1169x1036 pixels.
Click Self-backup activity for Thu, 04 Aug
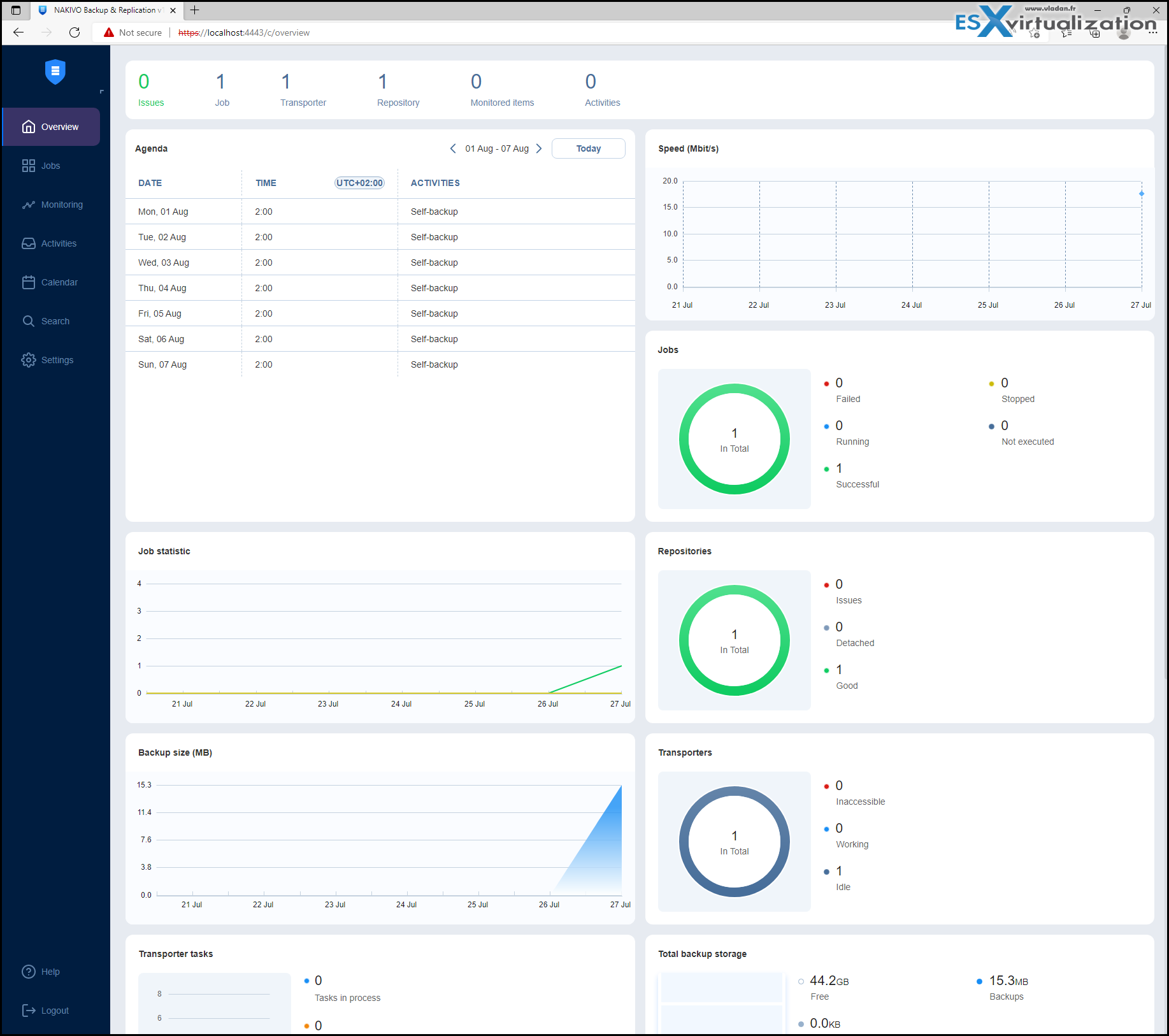(x=434, y=288)
